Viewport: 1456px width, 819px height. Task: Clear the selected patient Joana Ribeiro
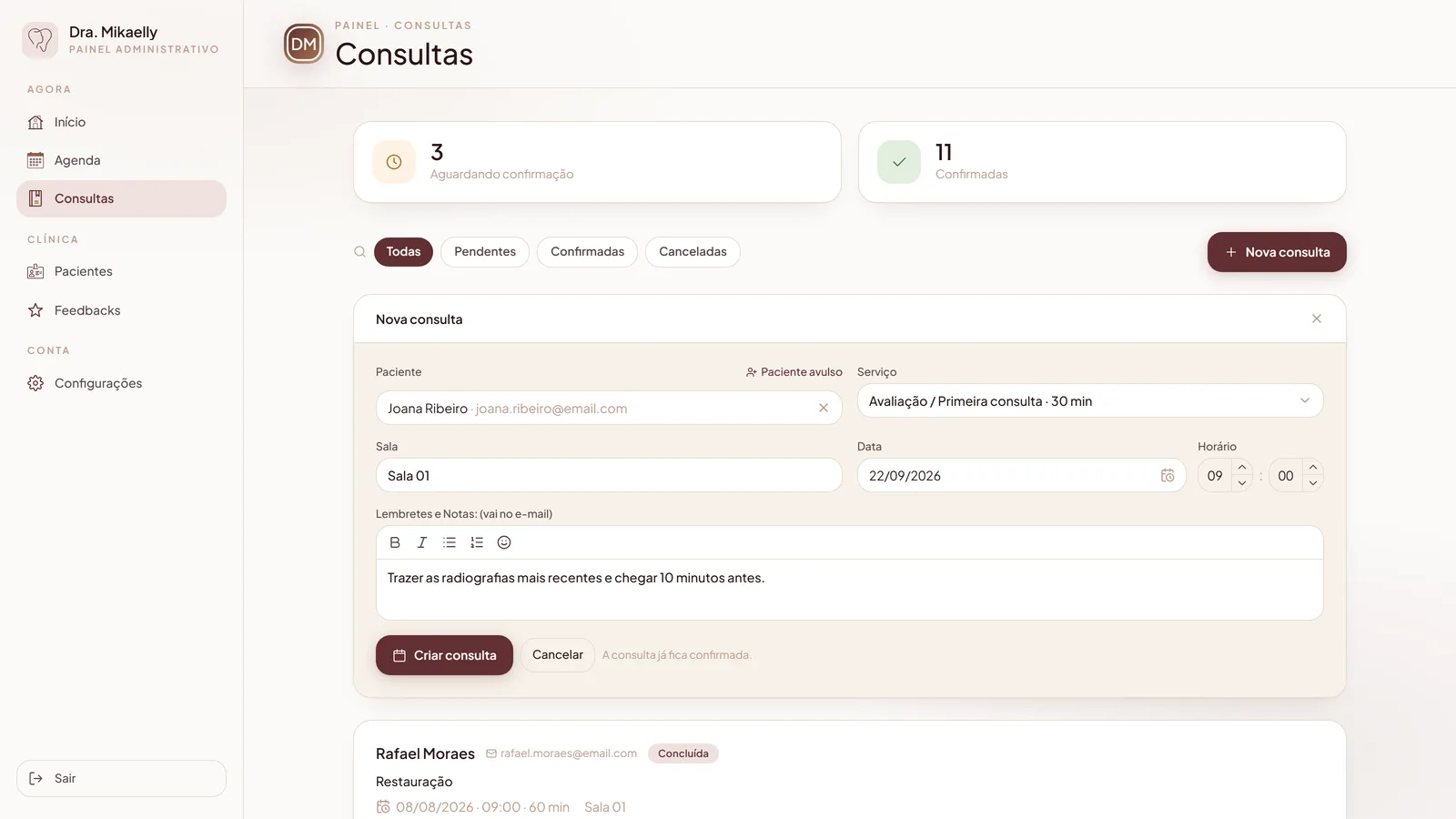[824, 408]
